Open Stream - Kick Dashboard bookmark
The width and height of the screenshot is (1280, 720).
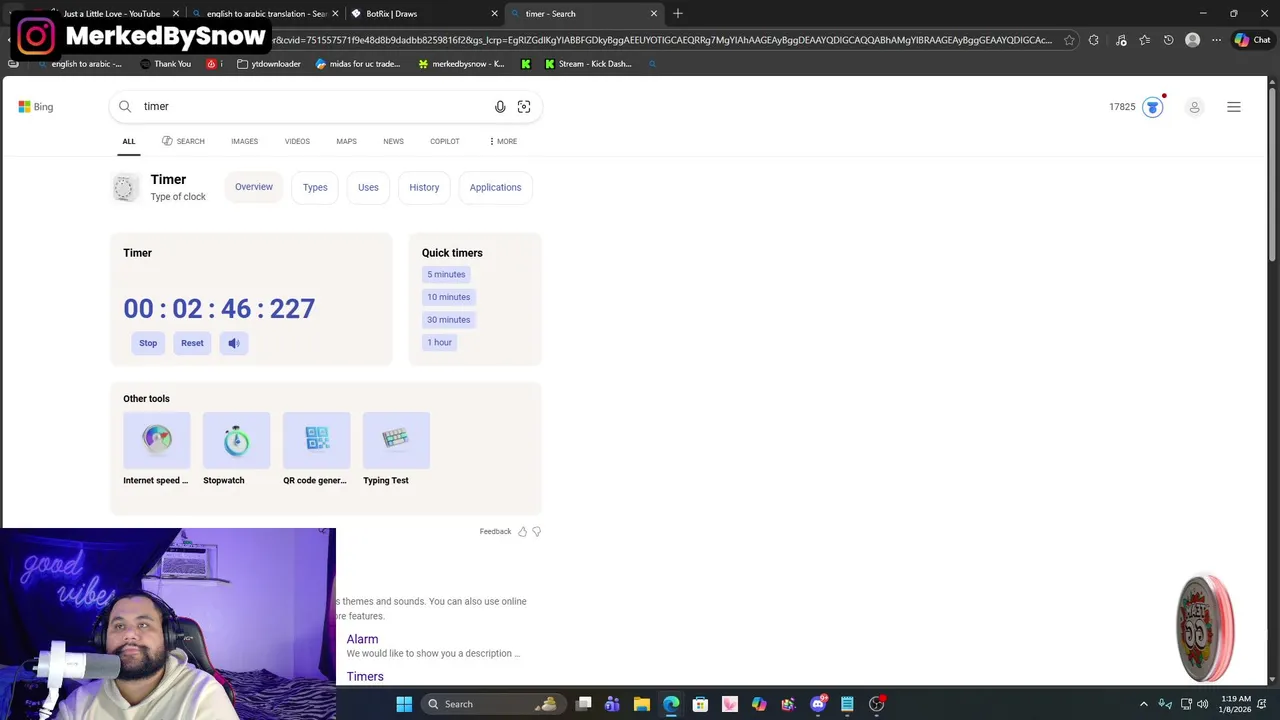(x=588, y=64)
